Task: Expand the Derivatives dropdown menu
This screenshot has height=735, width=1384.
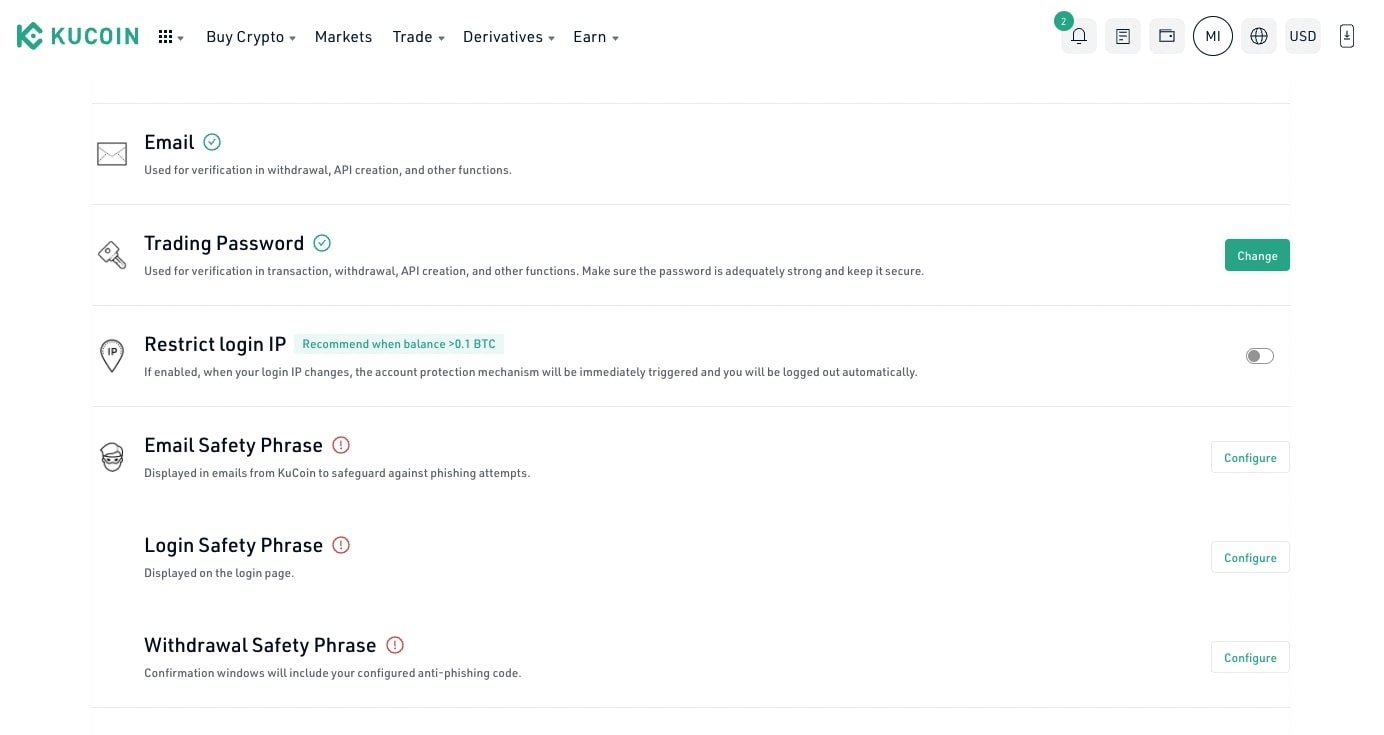Action: click(508, 37)
